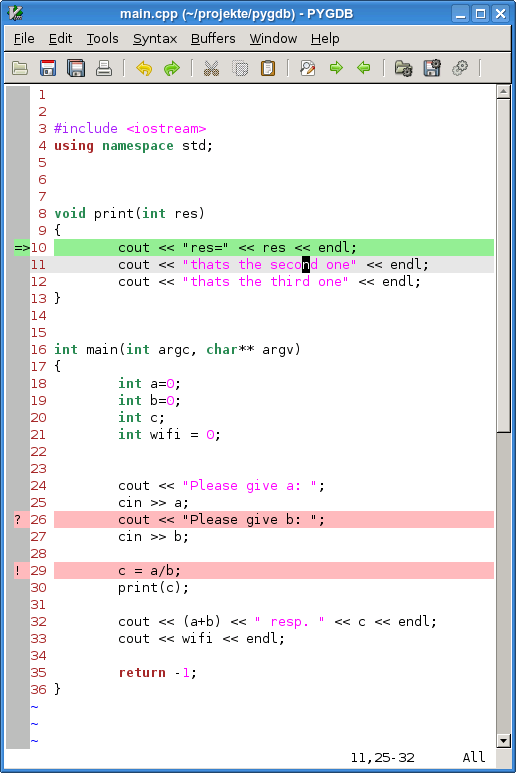516x773 pixels.
Task: Click the '?' breakpoint sign on line 26
Action: point(18,520)
